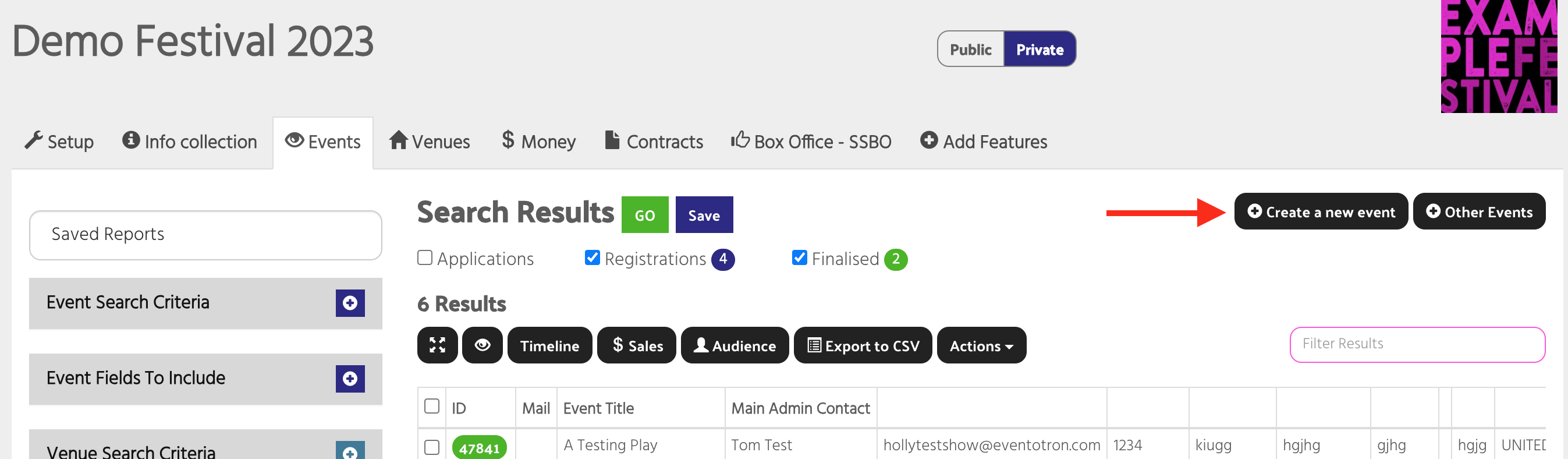Screen dimensions: 1568x459
Task: Click the Example Festival logo image
Action: tap(1499, 56)
